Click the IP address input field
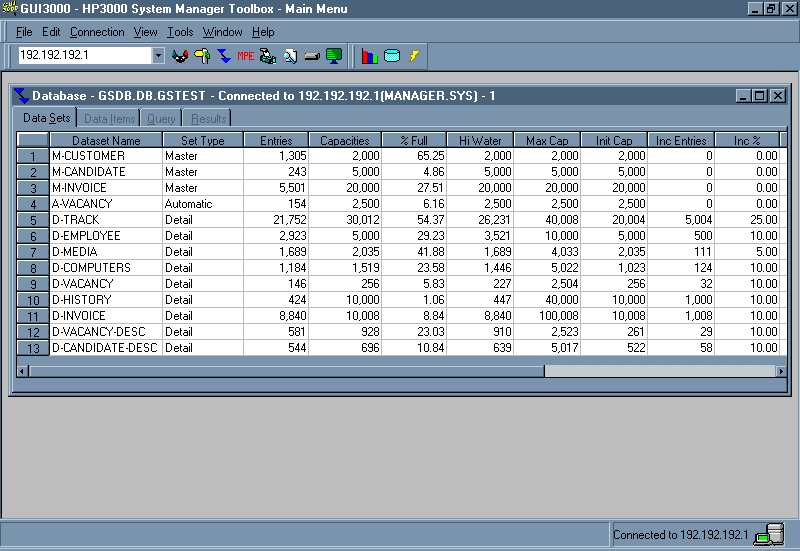The image size is (800, 551). tap(84, 56)
